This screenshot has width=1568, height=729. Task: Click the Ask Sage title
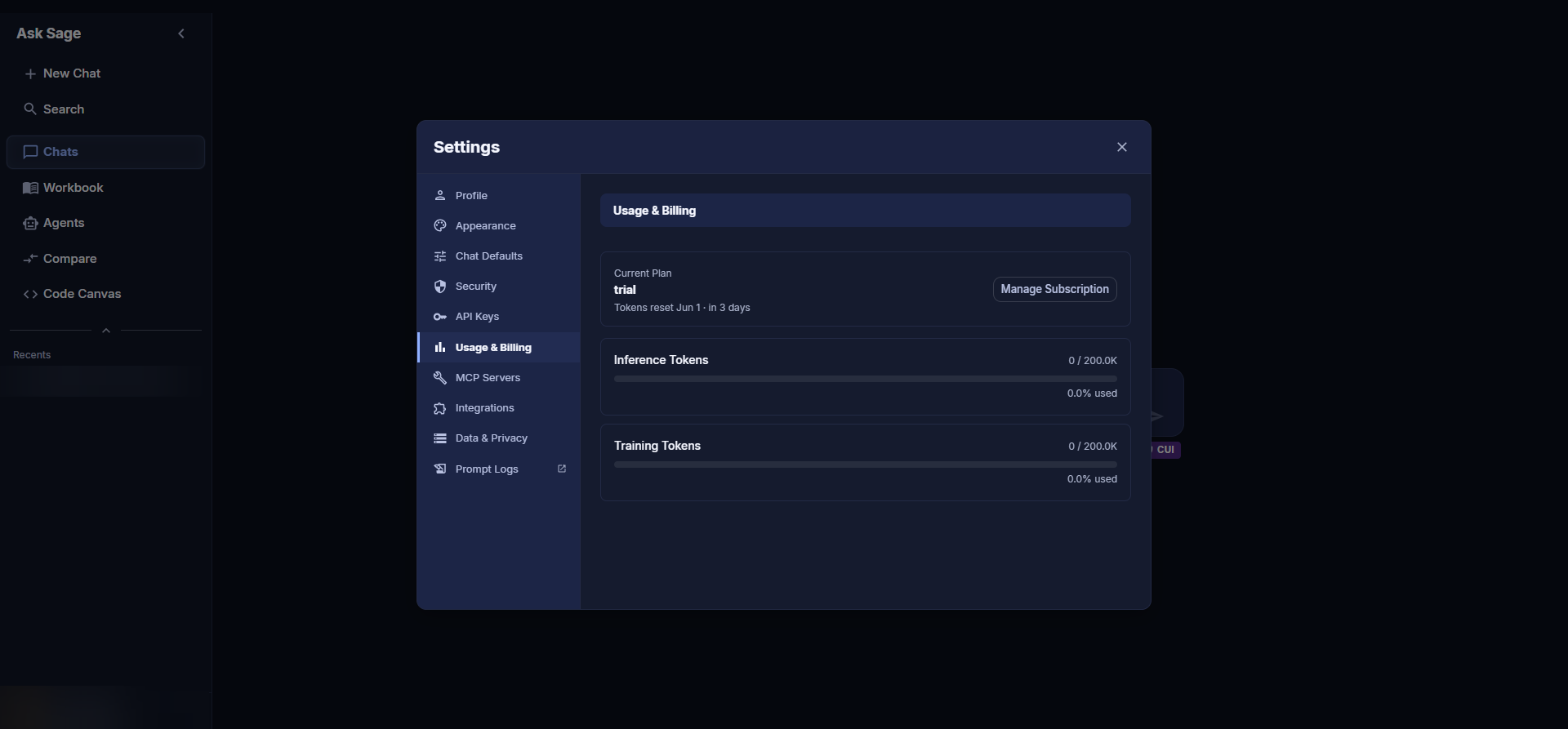tap(49, 33)
